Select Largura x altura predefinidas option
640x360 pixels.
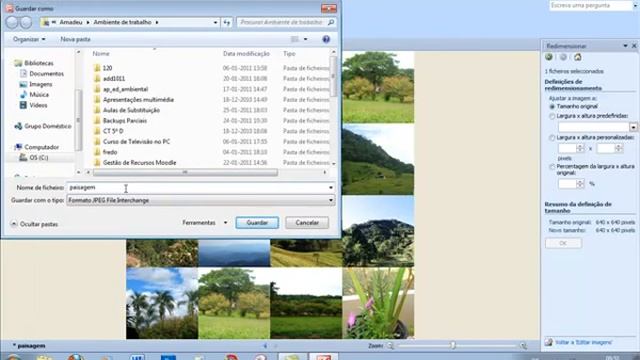point(552,116)
